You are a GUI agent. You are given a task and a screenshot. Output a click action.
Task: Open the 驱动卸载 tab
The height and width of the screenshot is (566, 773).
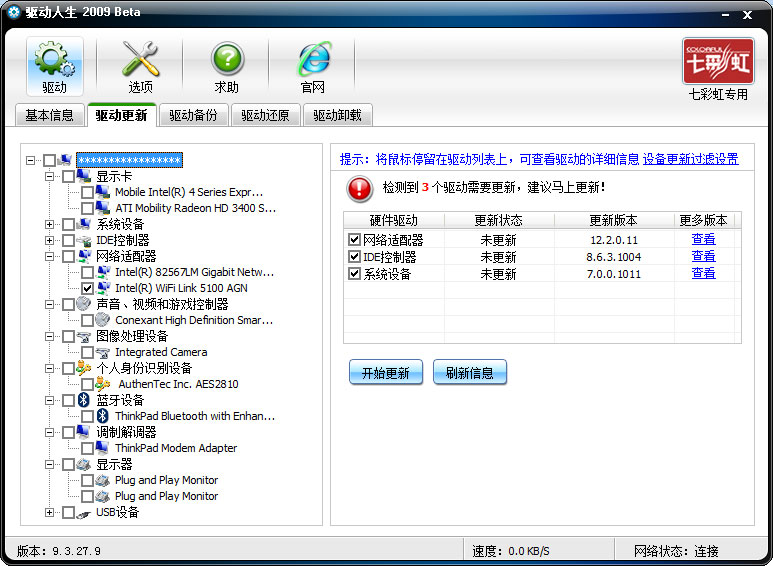point(337,115)
